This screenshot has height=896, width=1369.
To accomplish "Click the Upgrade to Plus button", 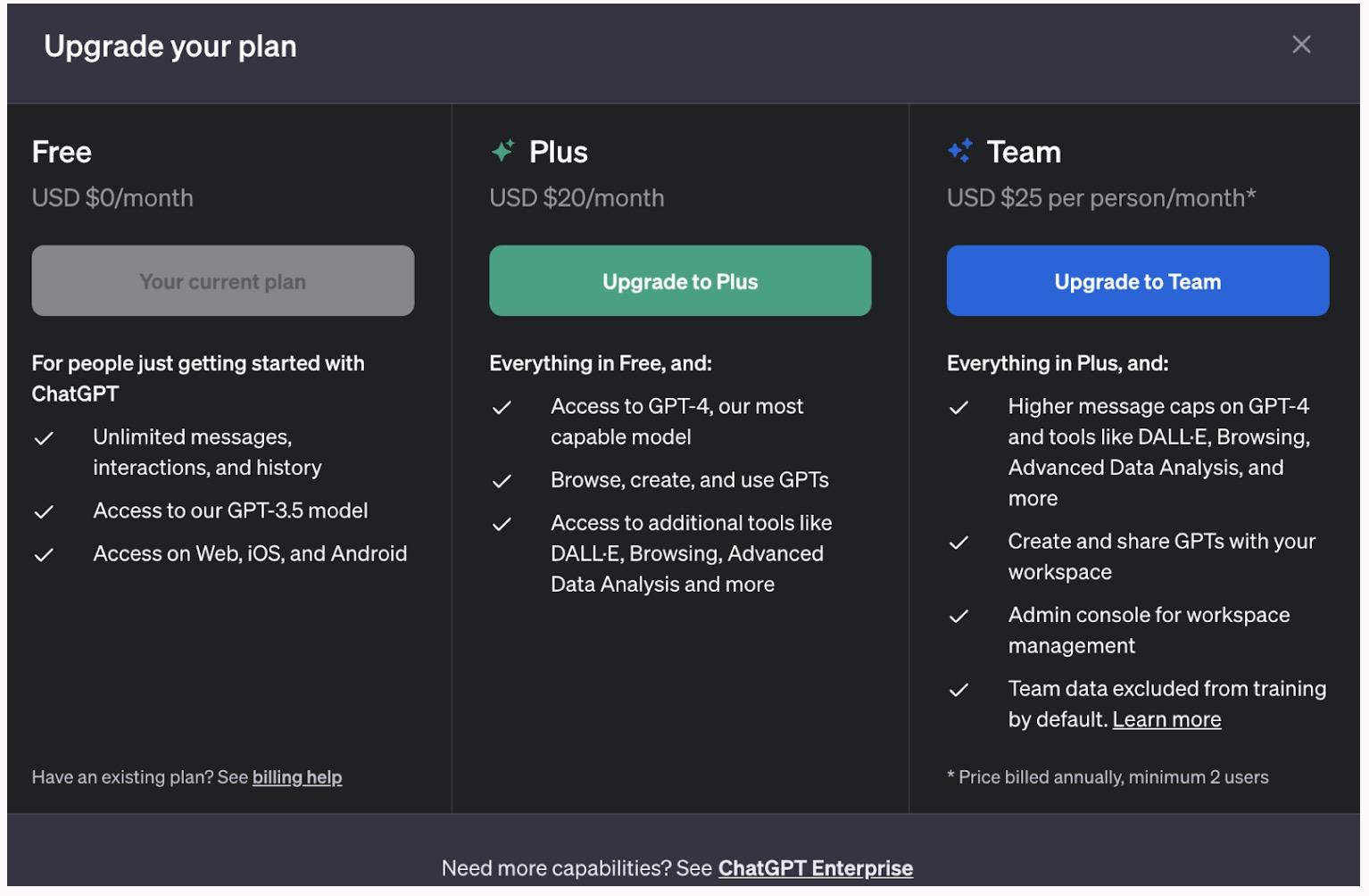I will 680,281.
